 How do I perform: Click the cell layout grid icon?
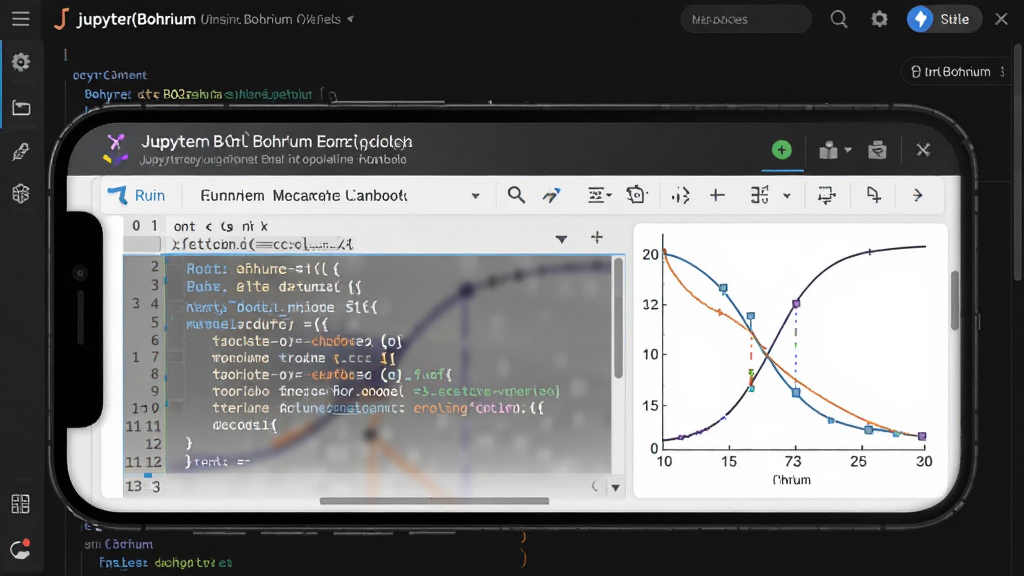point(760,195)
